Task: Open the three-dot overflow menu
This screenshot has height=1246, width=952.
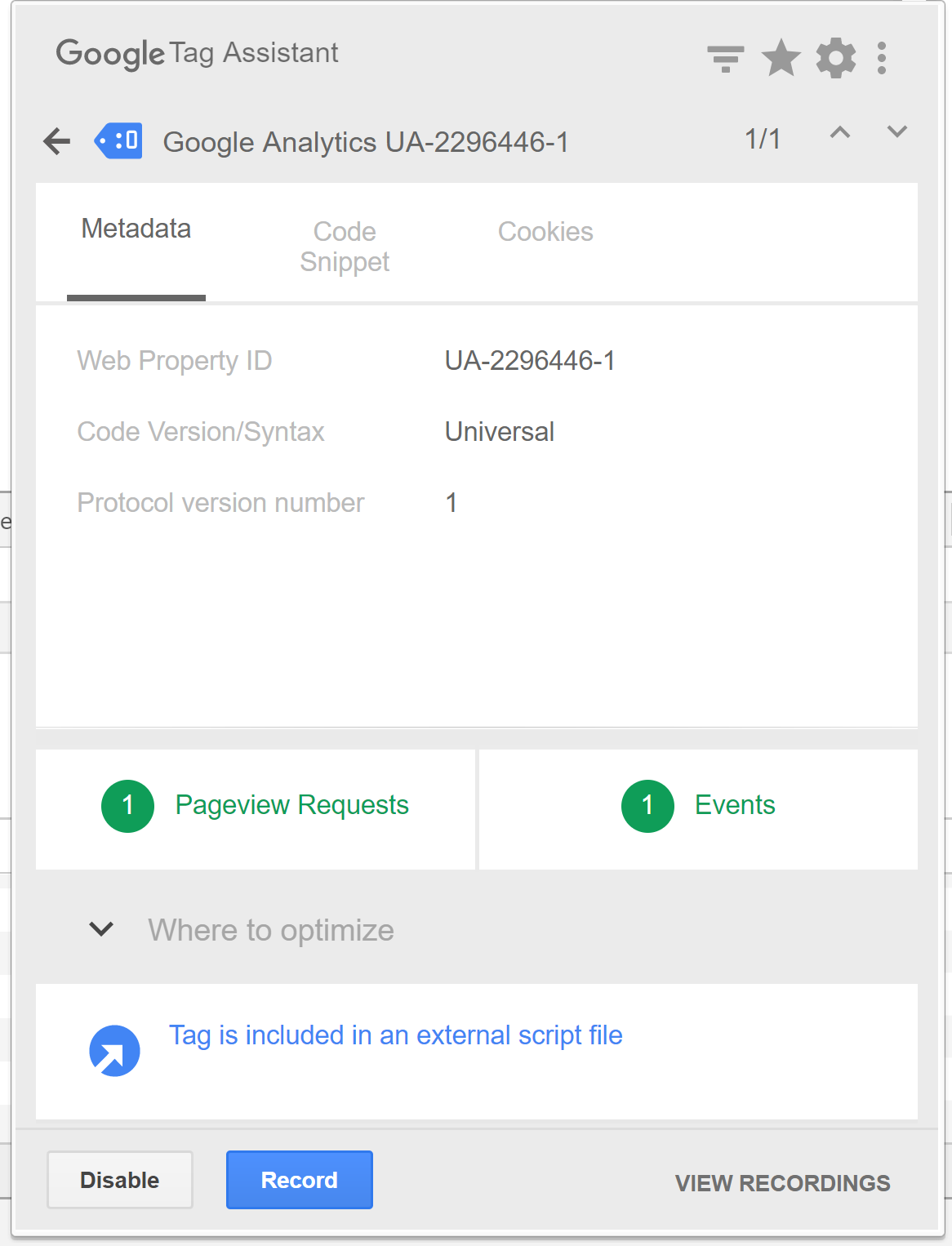Action: [881, 57]
